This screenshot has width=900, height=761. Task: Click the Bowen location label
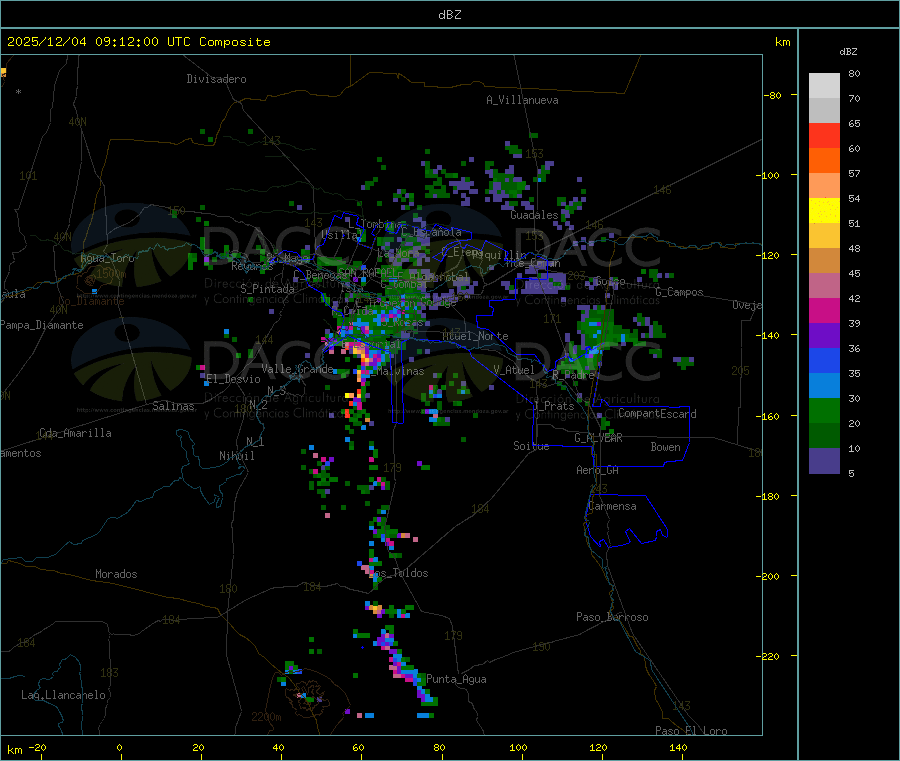click(x=665, y=448)
